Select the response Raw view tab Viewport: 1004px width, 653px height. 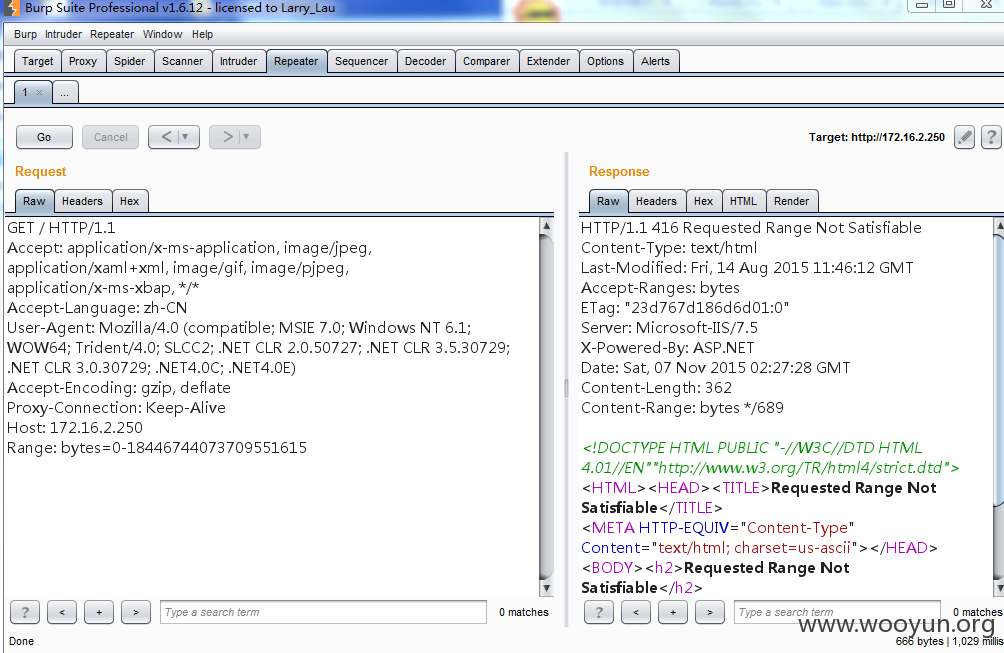[x=608, y=201]
